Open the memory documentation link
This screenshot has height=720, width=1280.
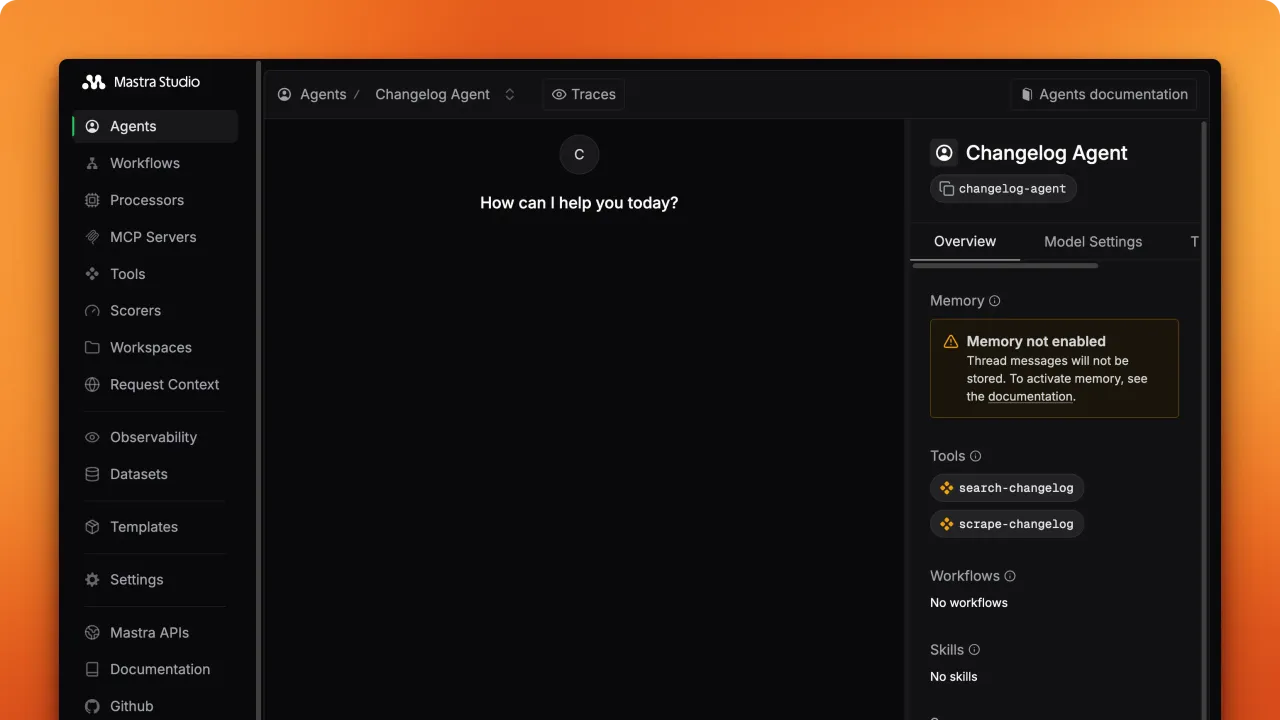[1030, 396]
